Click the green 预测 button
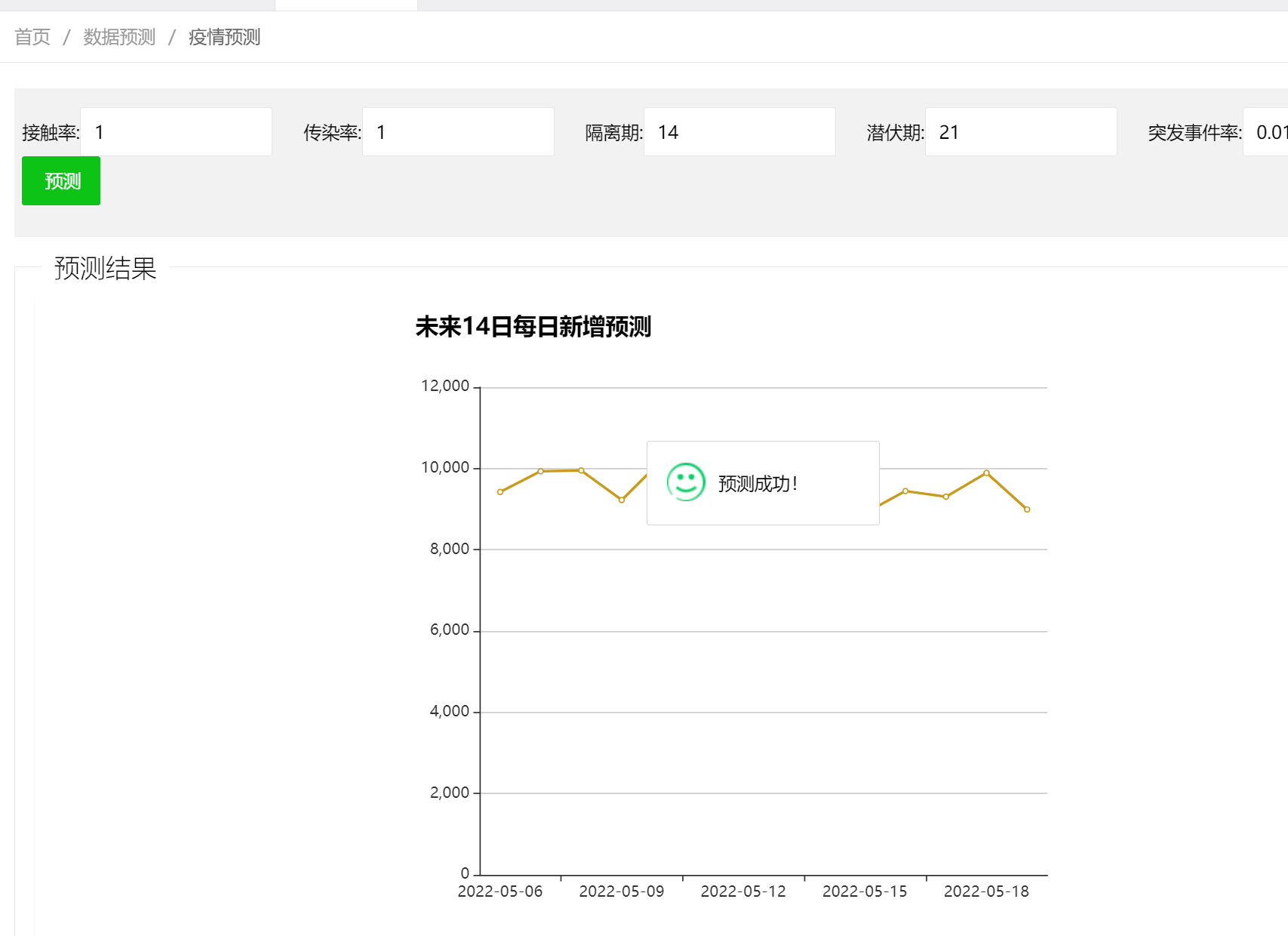The image size is (1288, 936). point(61,181)
